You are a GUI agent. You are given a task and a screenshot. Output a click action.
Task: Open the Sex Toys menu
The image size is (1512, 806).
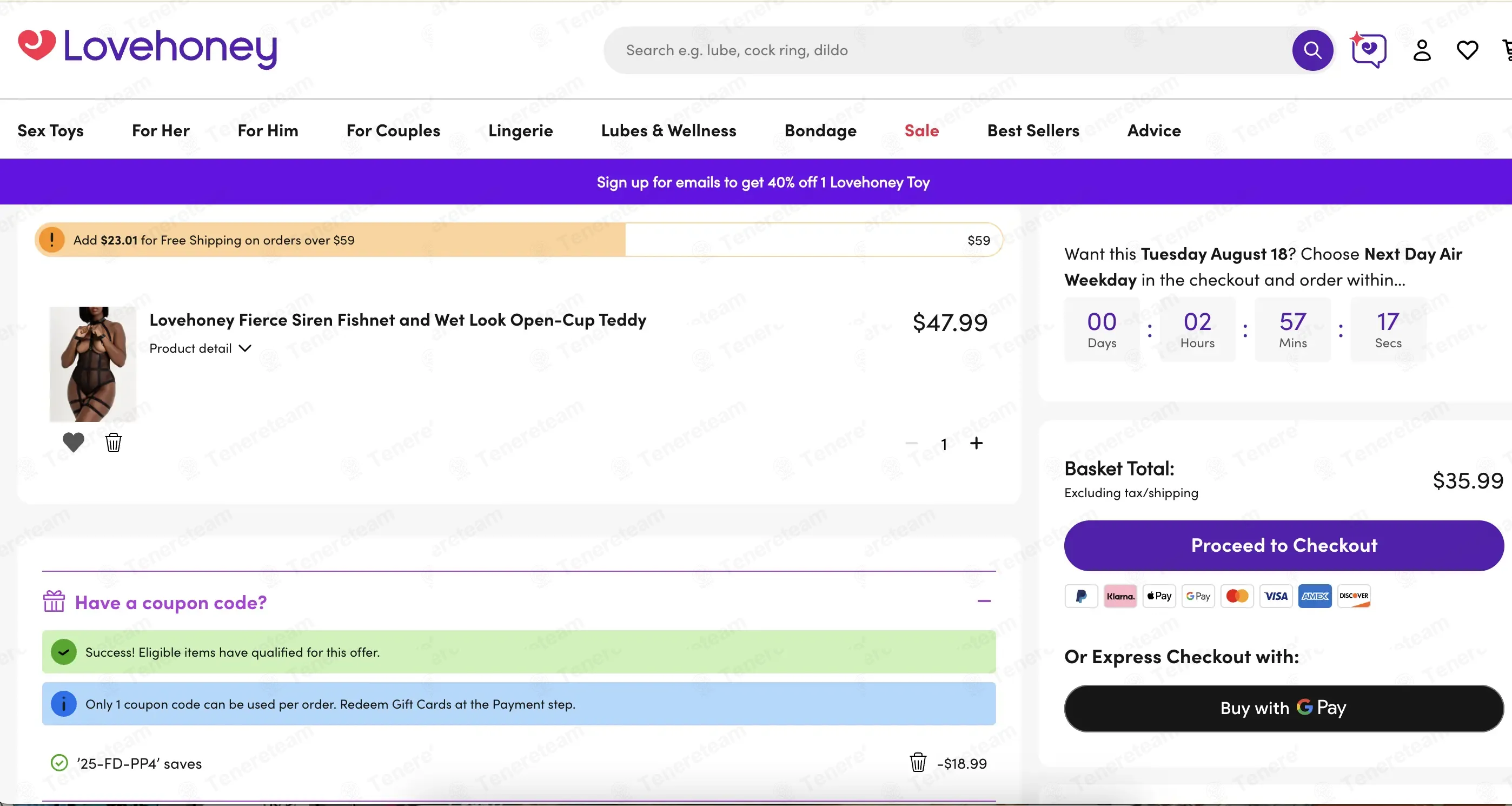50,130
